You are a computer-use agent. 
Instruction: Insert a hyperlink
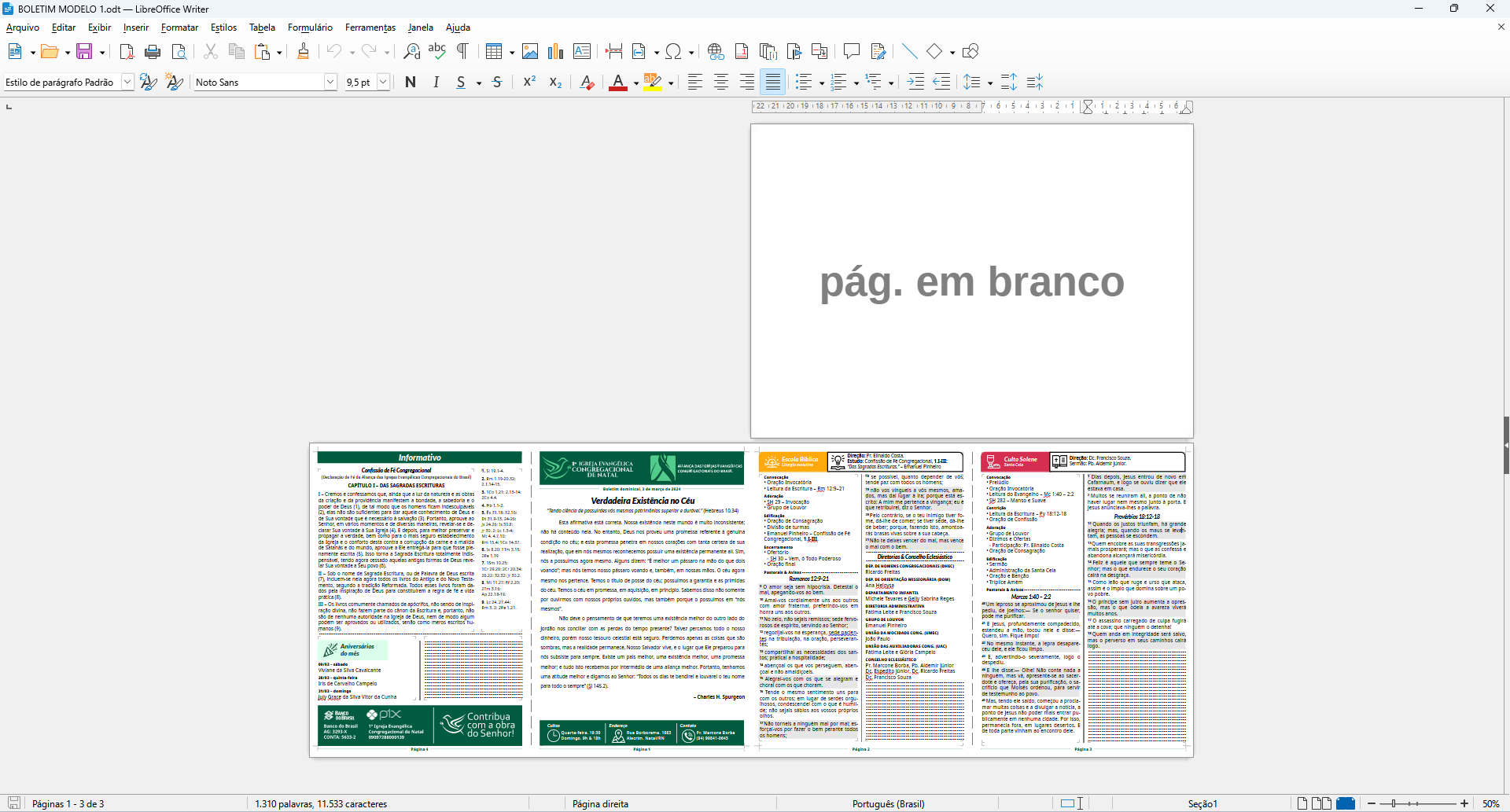point(716,52)
